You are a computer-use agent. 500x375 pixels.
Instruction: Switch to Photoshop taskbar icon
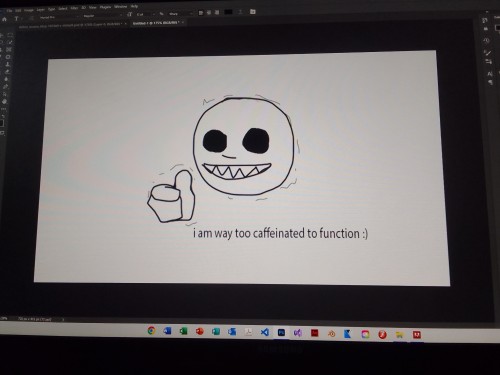pos(281,333)
